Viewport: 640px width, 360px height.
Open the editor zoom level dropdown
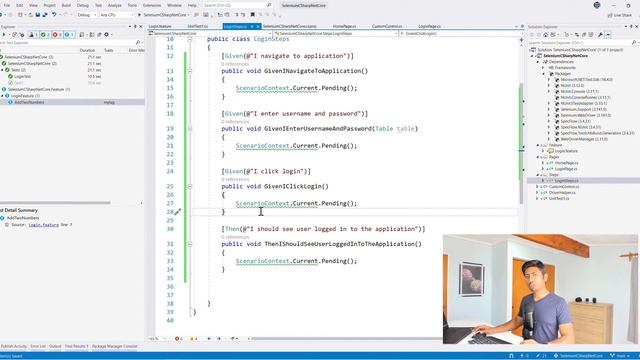(x=157, y=339)
